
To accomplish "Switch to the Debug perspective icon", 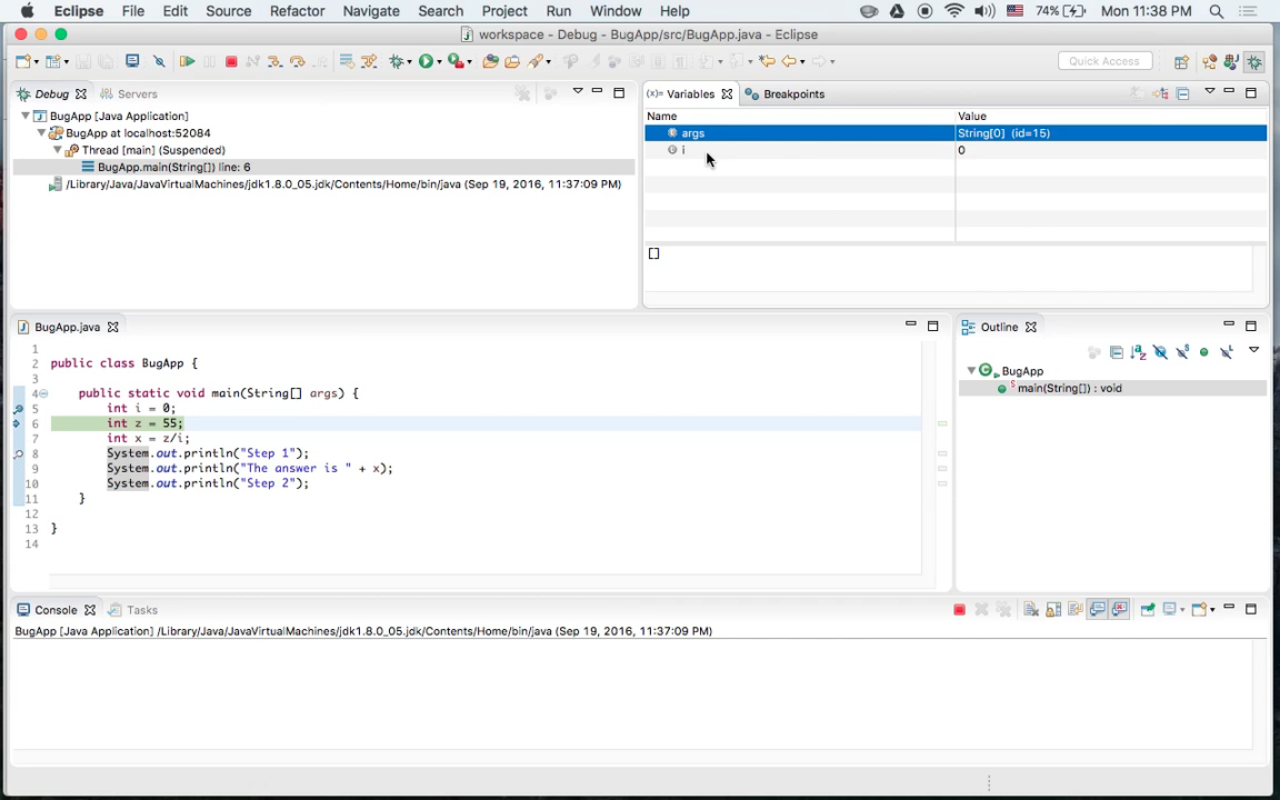I will [1254, 62].
